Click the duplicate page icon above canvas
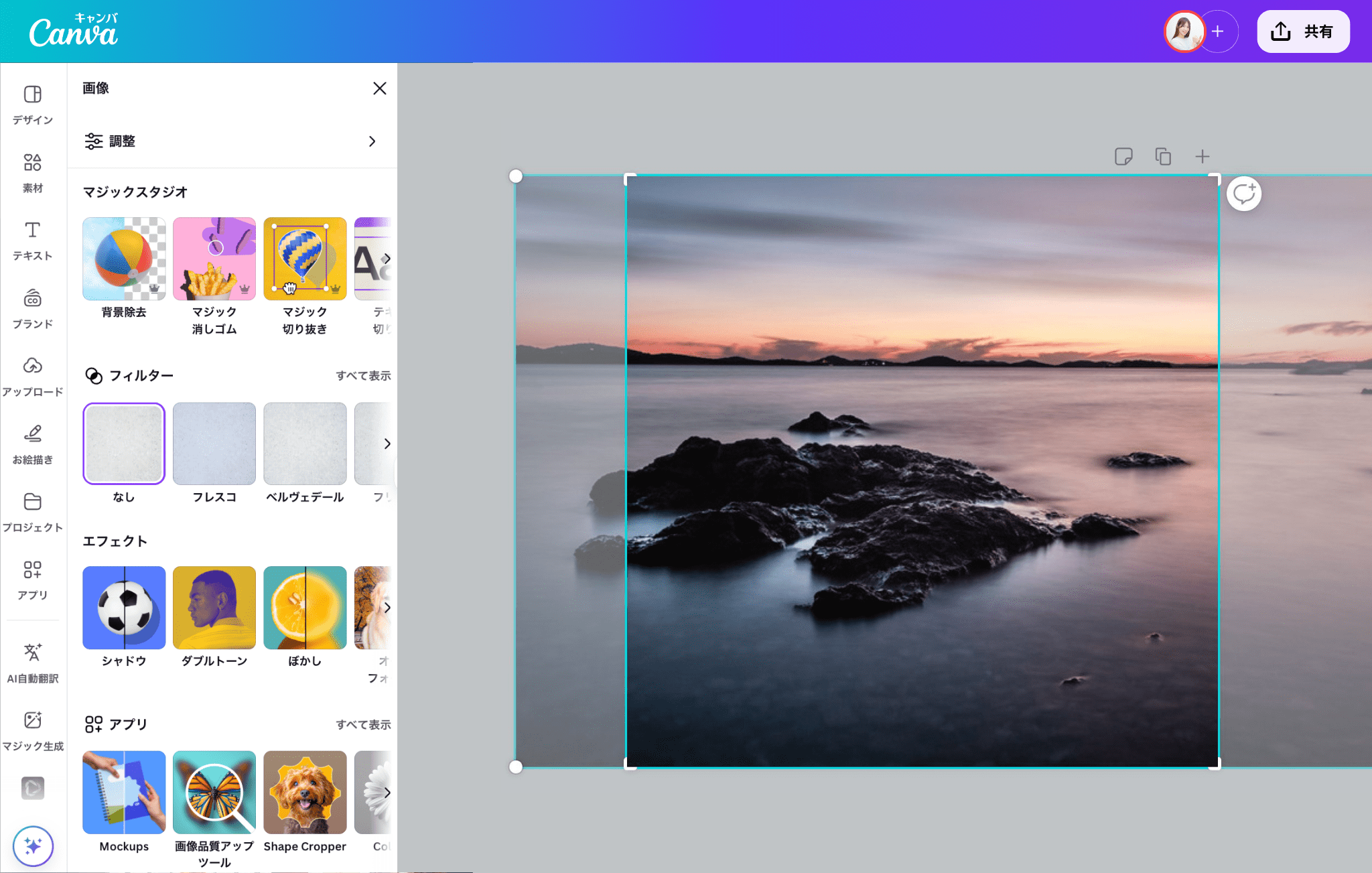1372x873 pixels. pos(1163,156)
